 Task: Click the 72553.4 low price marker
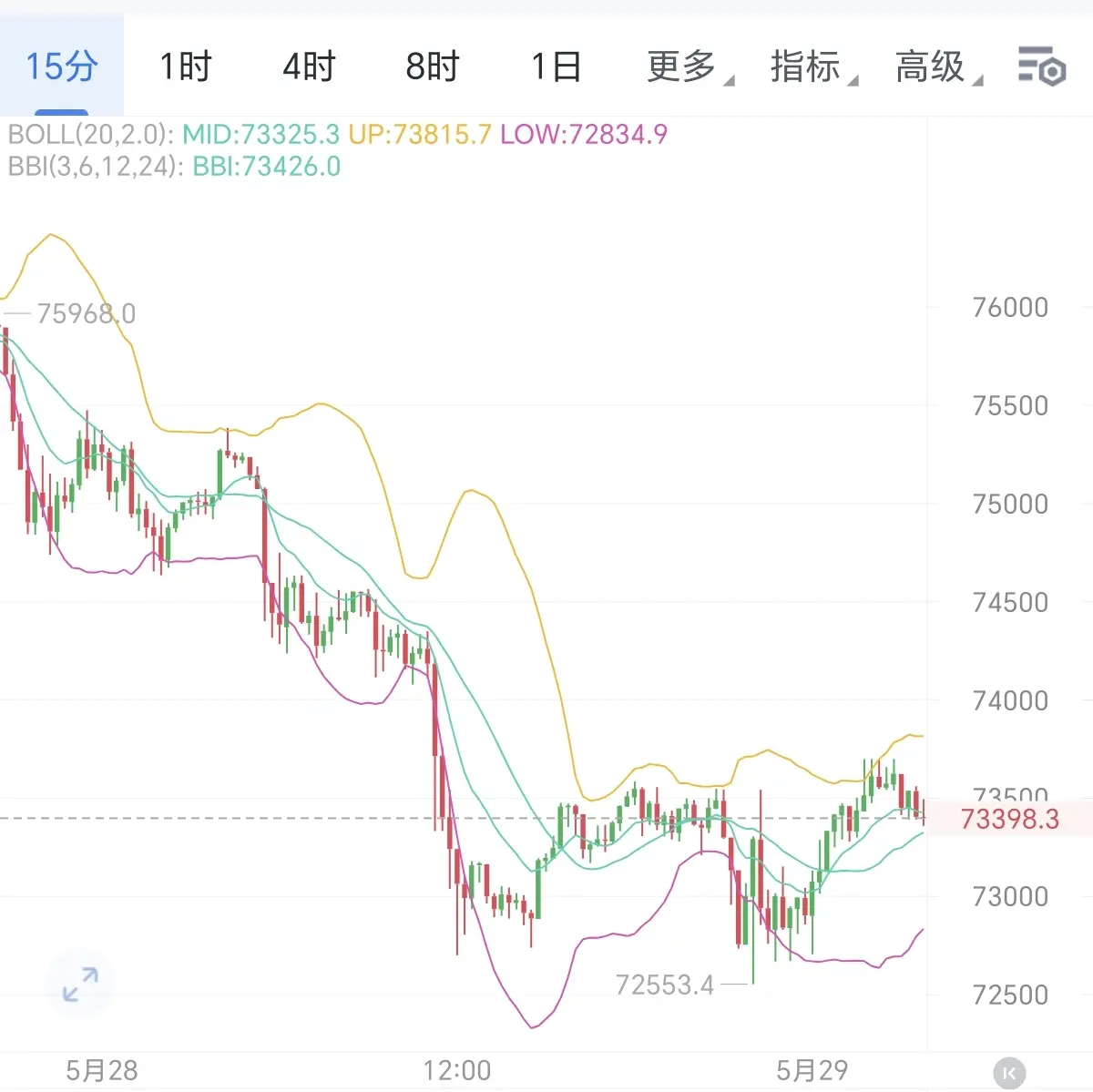click(665, 985)
